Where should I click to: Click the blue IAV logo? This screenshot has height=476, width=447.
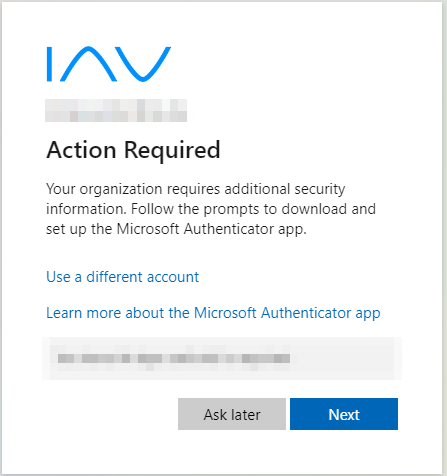[x=109, y=64]
